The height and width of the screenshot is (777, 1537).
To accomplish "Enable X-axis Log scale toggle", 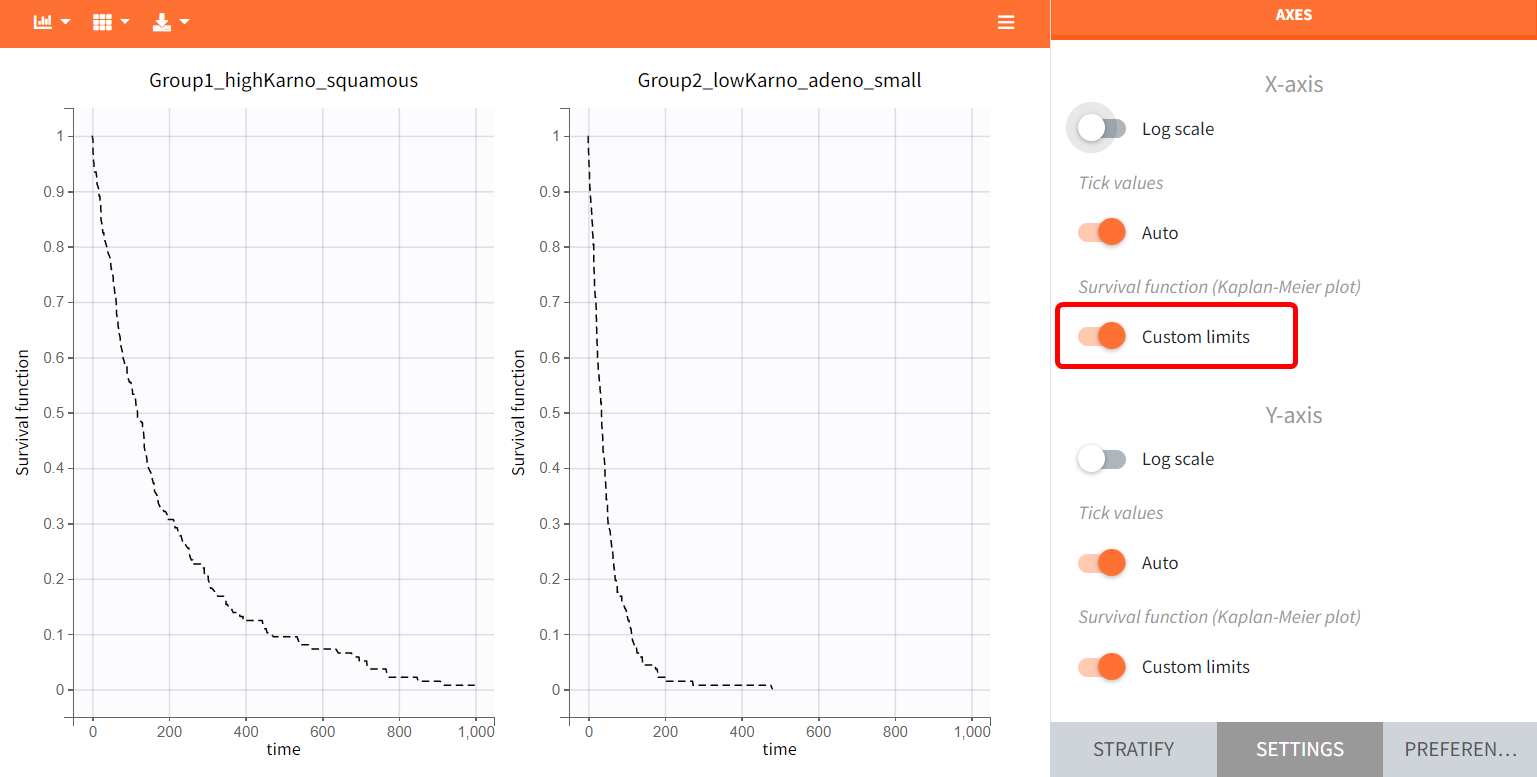I will point(1101,128).
